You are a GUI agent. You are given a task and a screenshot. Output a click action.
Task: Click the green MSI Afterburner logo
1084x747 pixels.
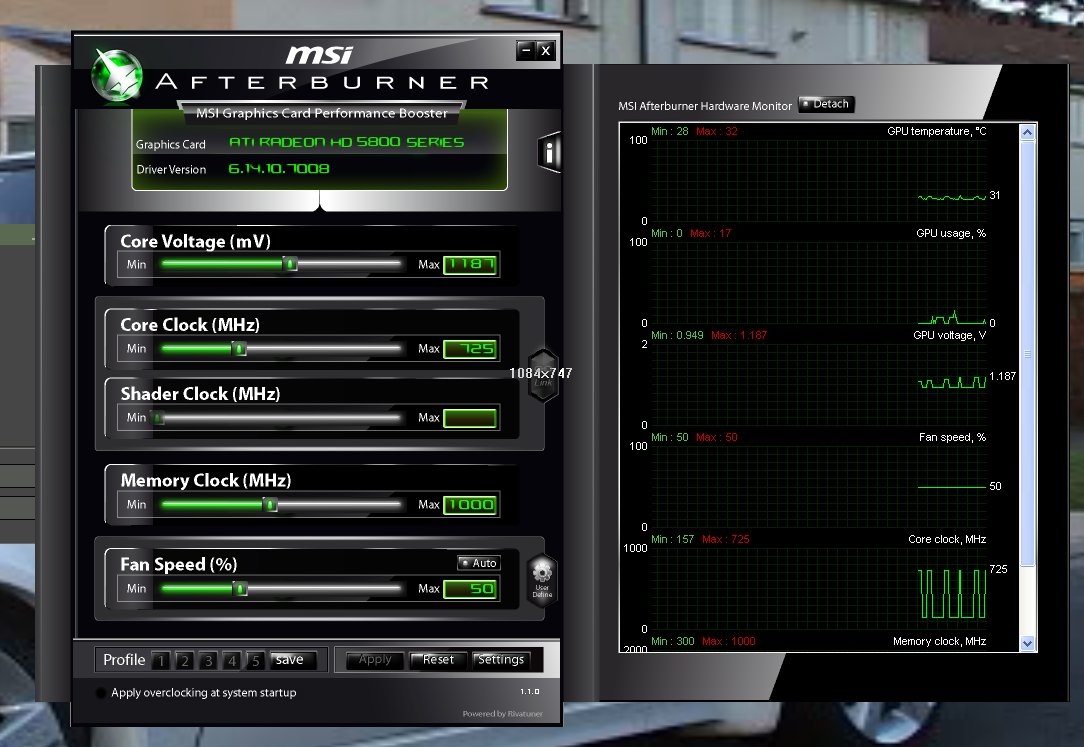[118, 75]
